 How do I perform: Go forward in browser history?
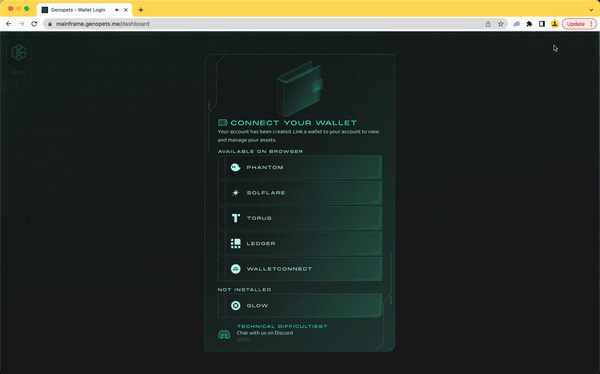click(21, 24)
